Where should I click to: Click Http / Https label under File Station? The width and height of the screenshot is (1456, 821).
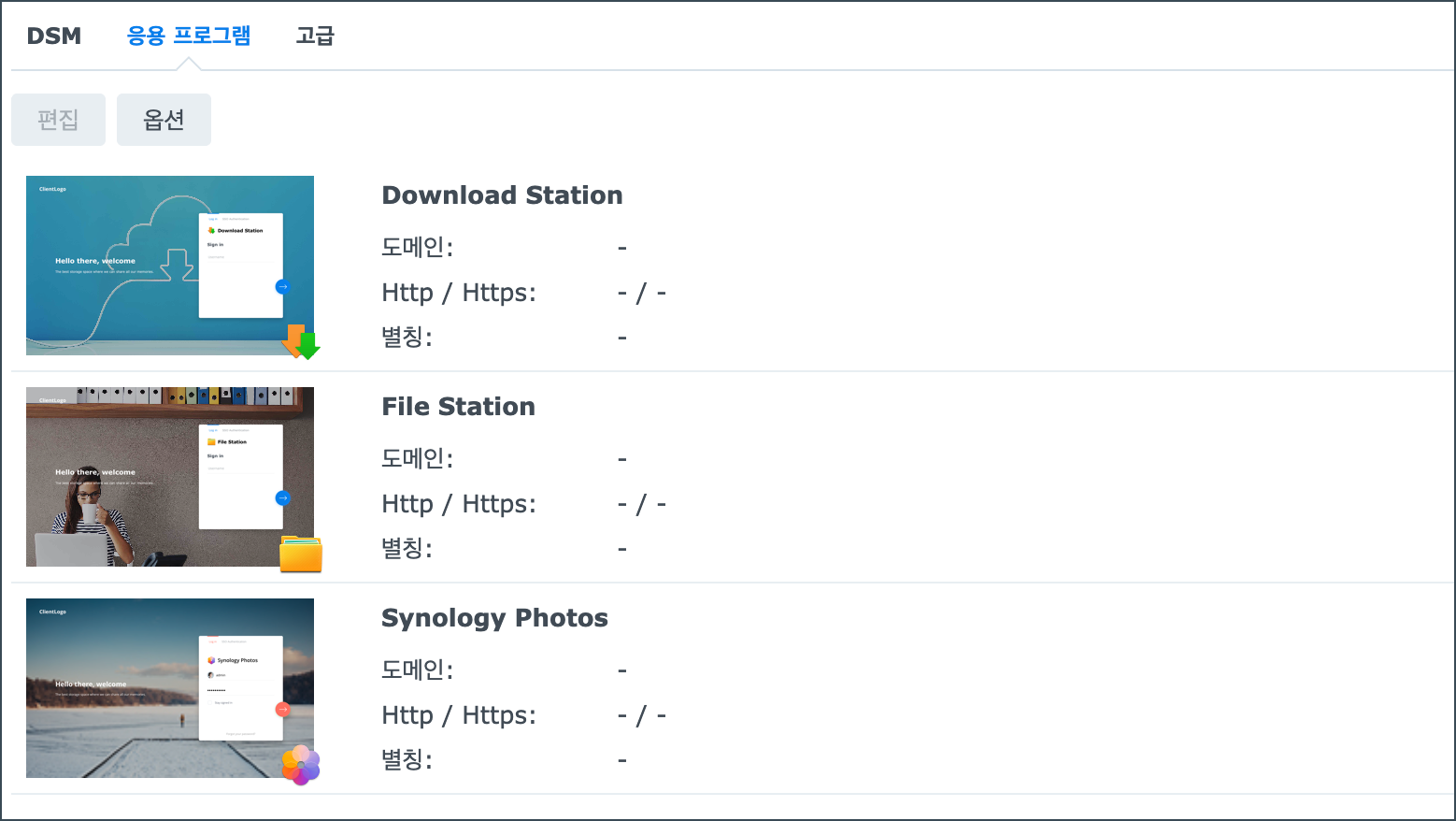tap(459, 504)
